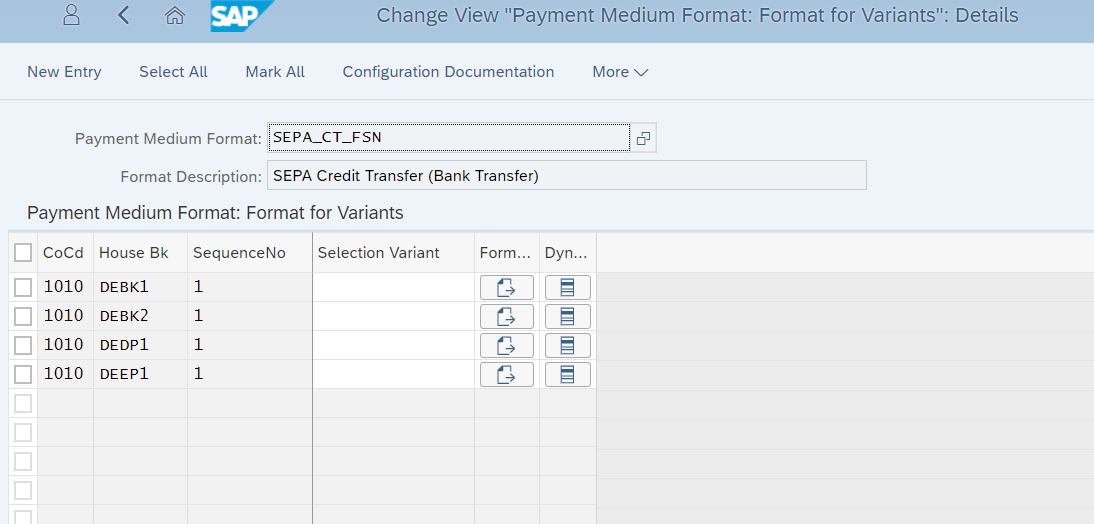Click sequence number 1 in DEEP1 row
1094x524 pixels.
[x=249, y=374]
